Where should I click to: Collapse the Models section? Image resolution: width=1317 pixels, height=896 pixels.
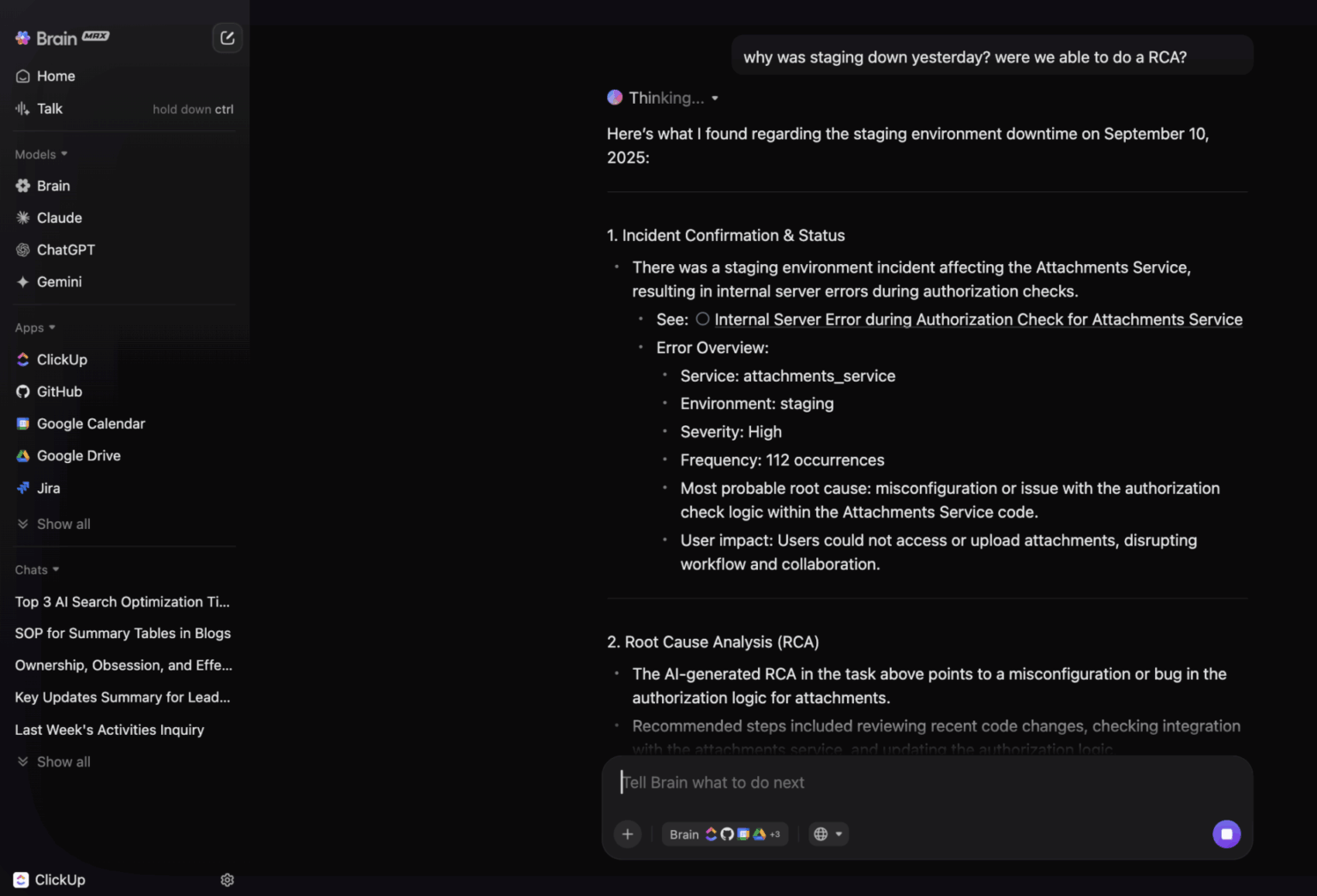41,154
